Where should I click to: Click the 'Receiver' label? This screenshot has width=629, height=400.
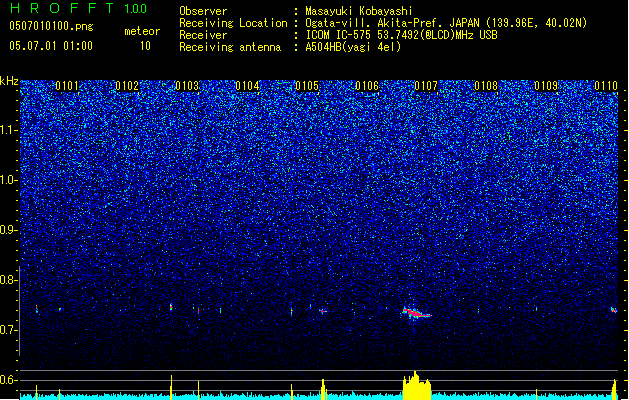click(203, 35)
